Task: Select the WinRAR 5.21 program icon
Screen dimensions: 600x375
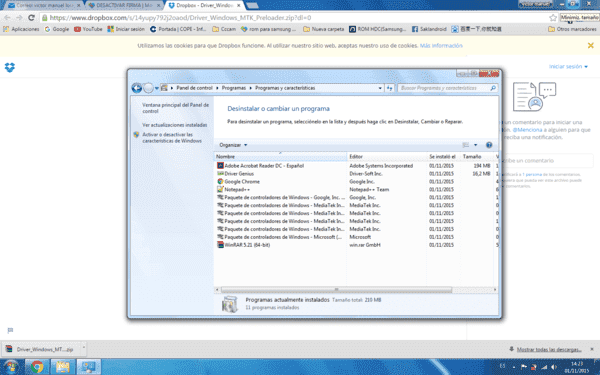Action: pos(220,245)
